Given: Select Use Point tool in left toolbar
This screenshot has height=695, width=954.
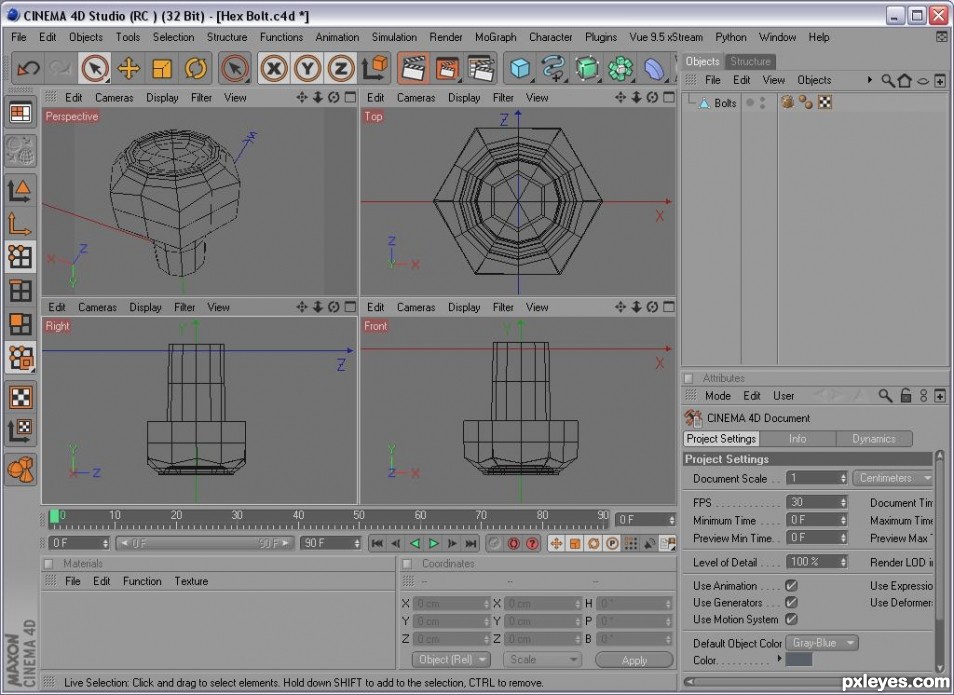Looking at the screenshot, I should pos(20,256).
